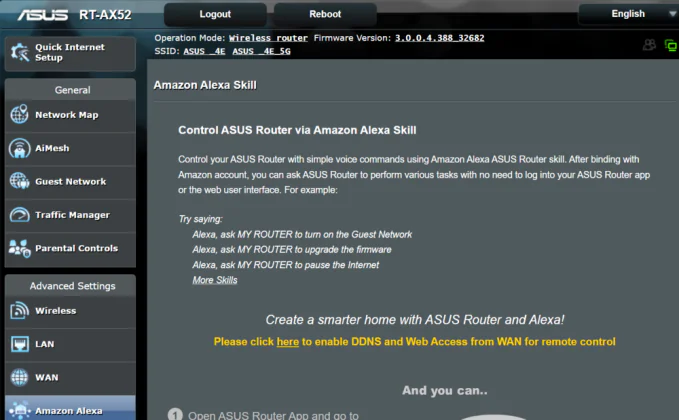Click the LAN monitor icon
Screen dimensions: 679x420
click(x=19, y=344)
